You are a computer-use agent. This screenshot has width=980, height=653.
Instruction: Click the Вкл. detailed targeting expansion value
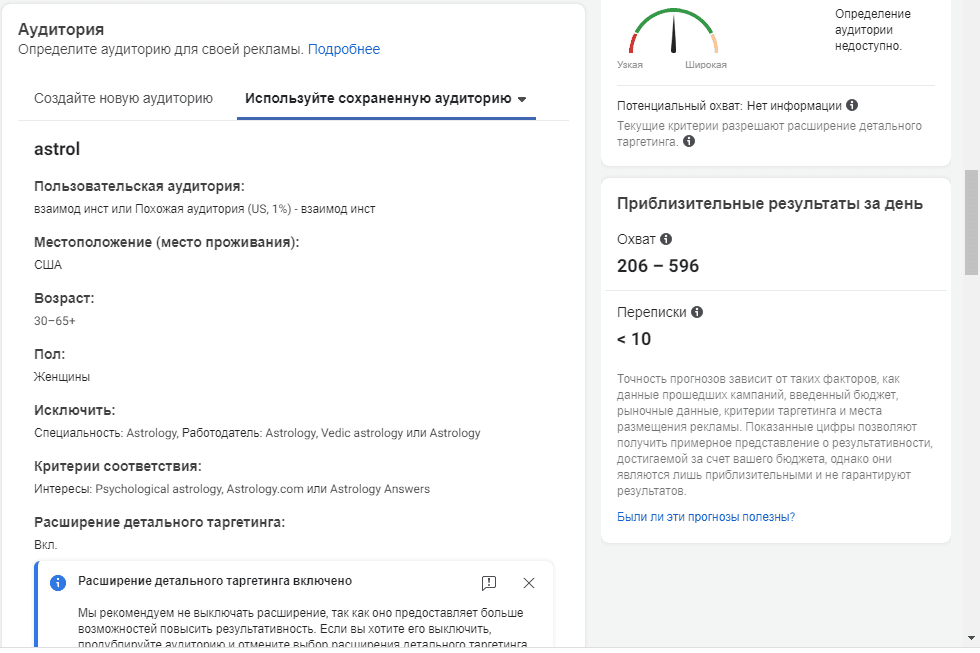click(46, 545)
